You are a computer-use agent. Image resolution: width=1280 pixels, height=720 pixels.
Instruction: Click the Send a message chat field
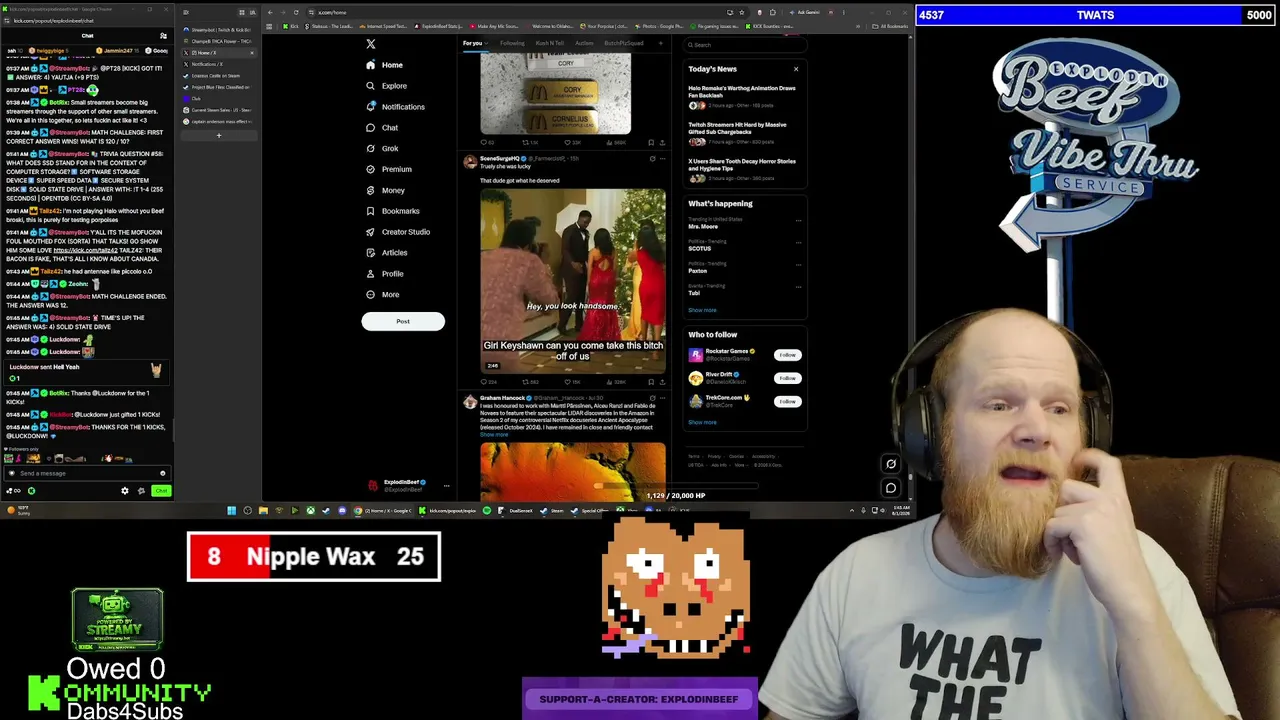coord(85,473)
